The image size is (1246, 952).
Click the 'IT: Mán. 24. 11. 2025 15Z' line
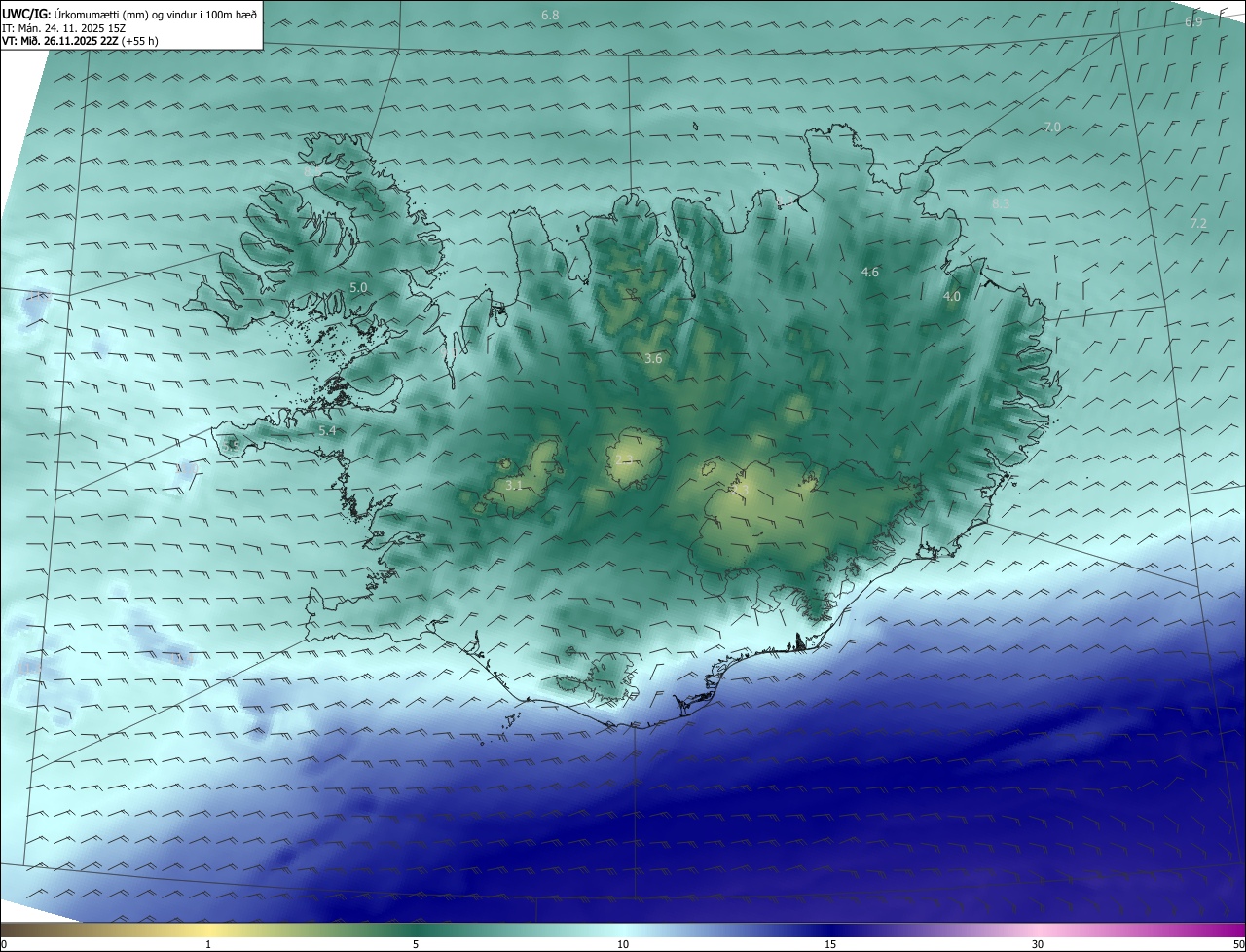click(64, 28)
